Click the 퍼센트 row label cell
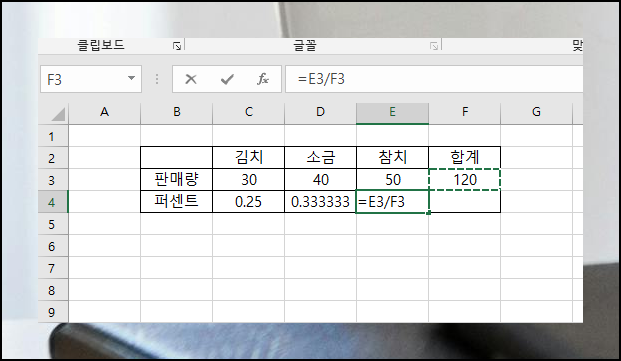Screen dimensions: 621x361 (x=177, y=202)
